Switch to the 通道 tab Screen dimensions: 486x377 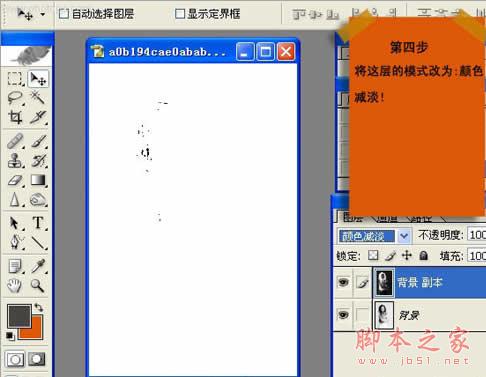(x=387, y=218)
